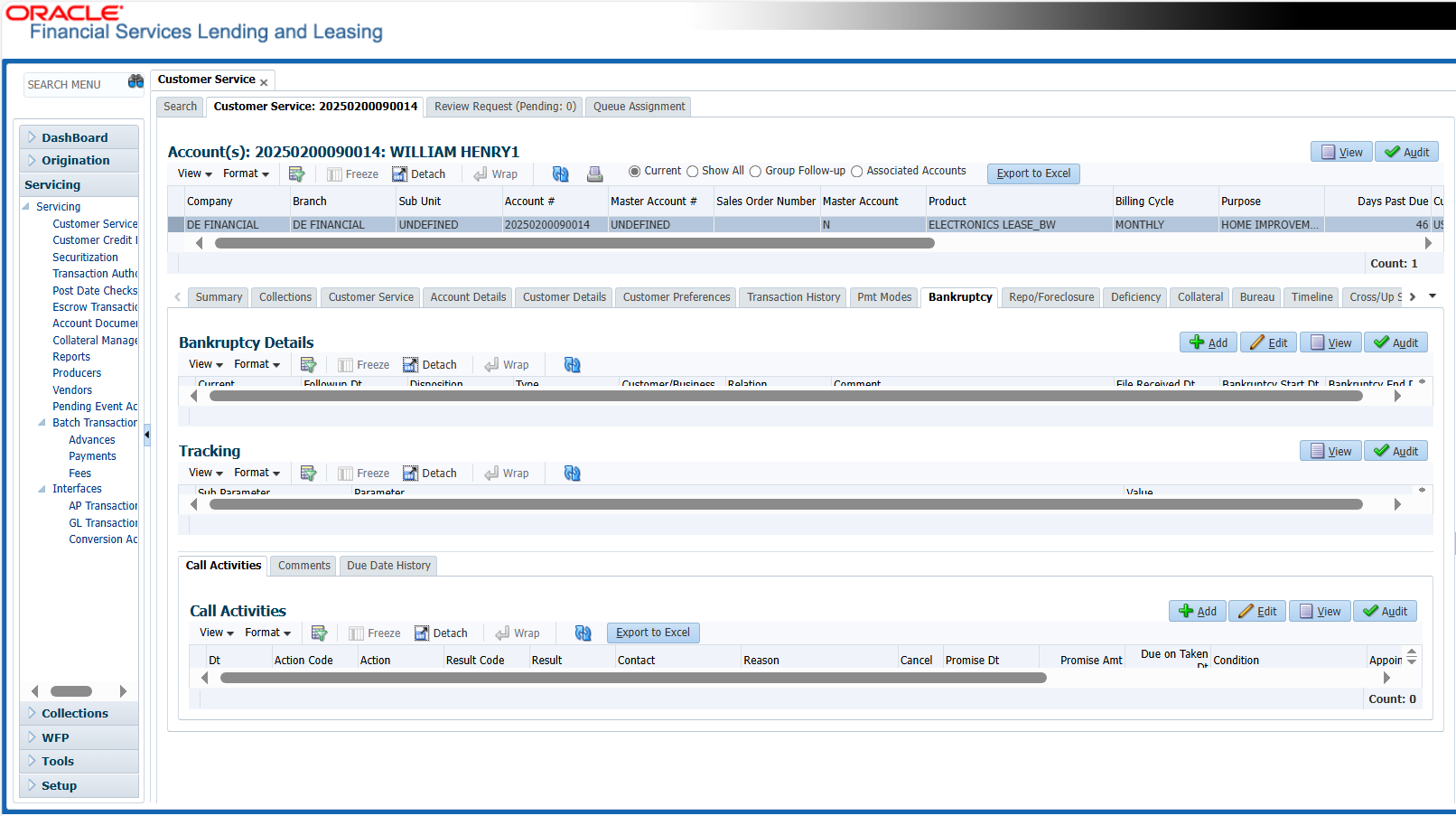The height and width of the screenshot is (816, 1456).
Task: Switch to the Account Details tab
Action: pos(468,297)
